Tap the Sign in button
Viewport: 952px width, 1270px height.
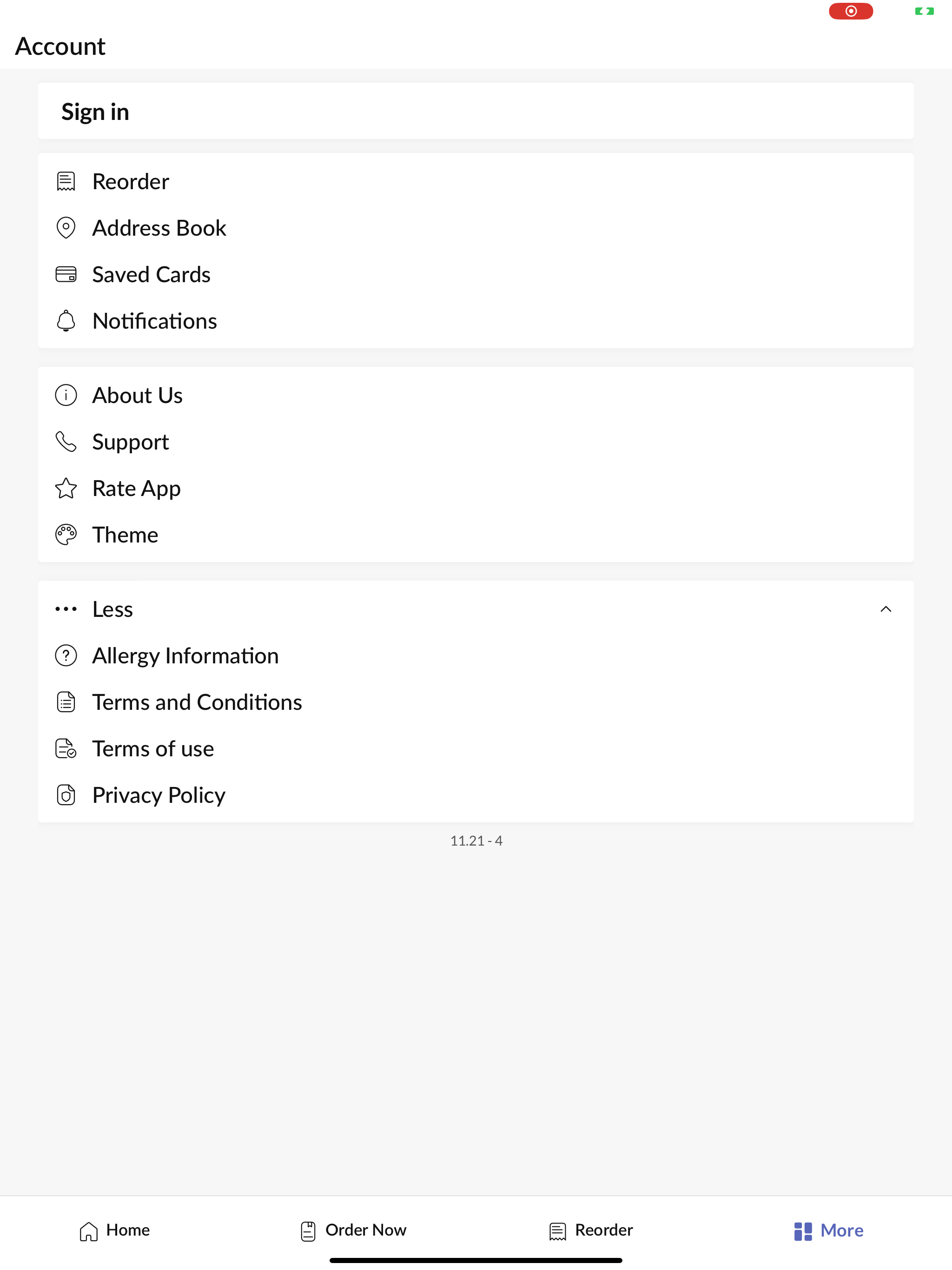(476, 112)
